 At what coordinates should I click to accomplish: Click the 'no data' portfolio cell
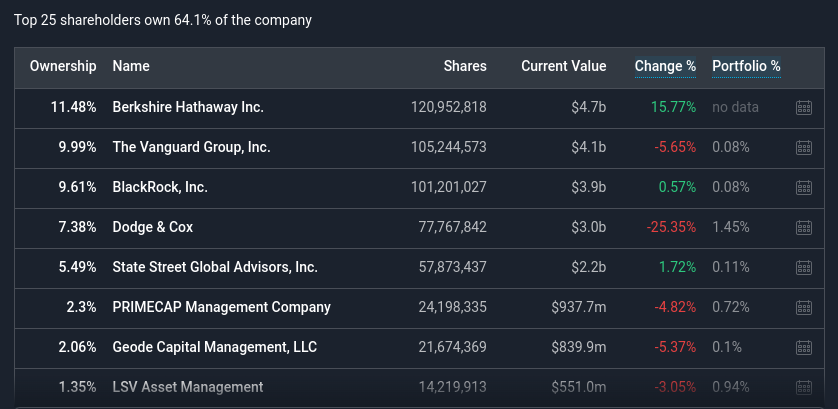pyautogui.click(x=735, y=107)
